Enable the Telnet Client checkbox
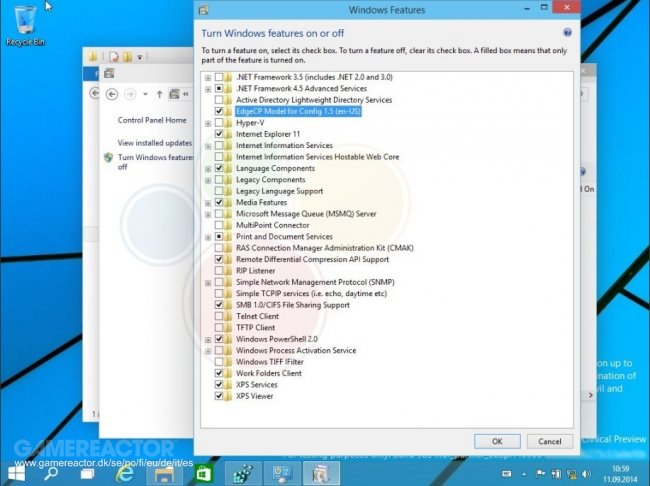Screen dimensions: 650x486 219,316
